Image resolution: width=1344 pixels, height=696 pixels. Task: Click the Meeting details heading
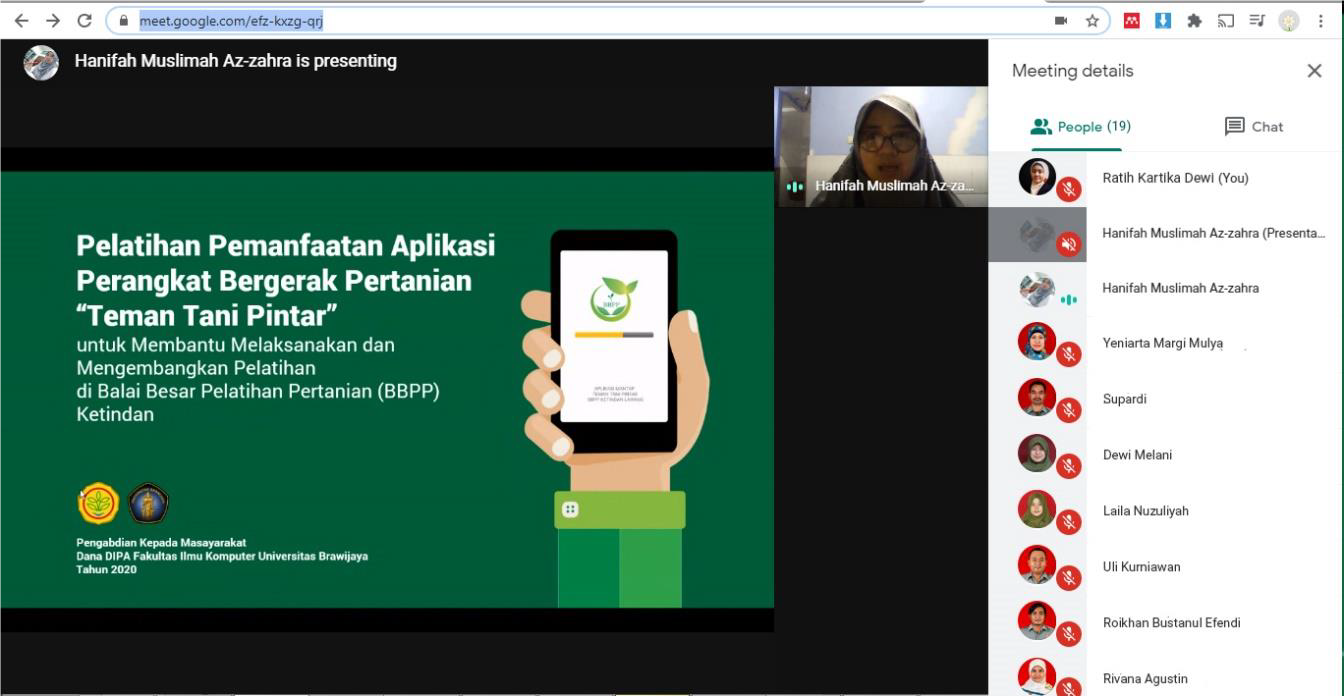coord(1073,71)
